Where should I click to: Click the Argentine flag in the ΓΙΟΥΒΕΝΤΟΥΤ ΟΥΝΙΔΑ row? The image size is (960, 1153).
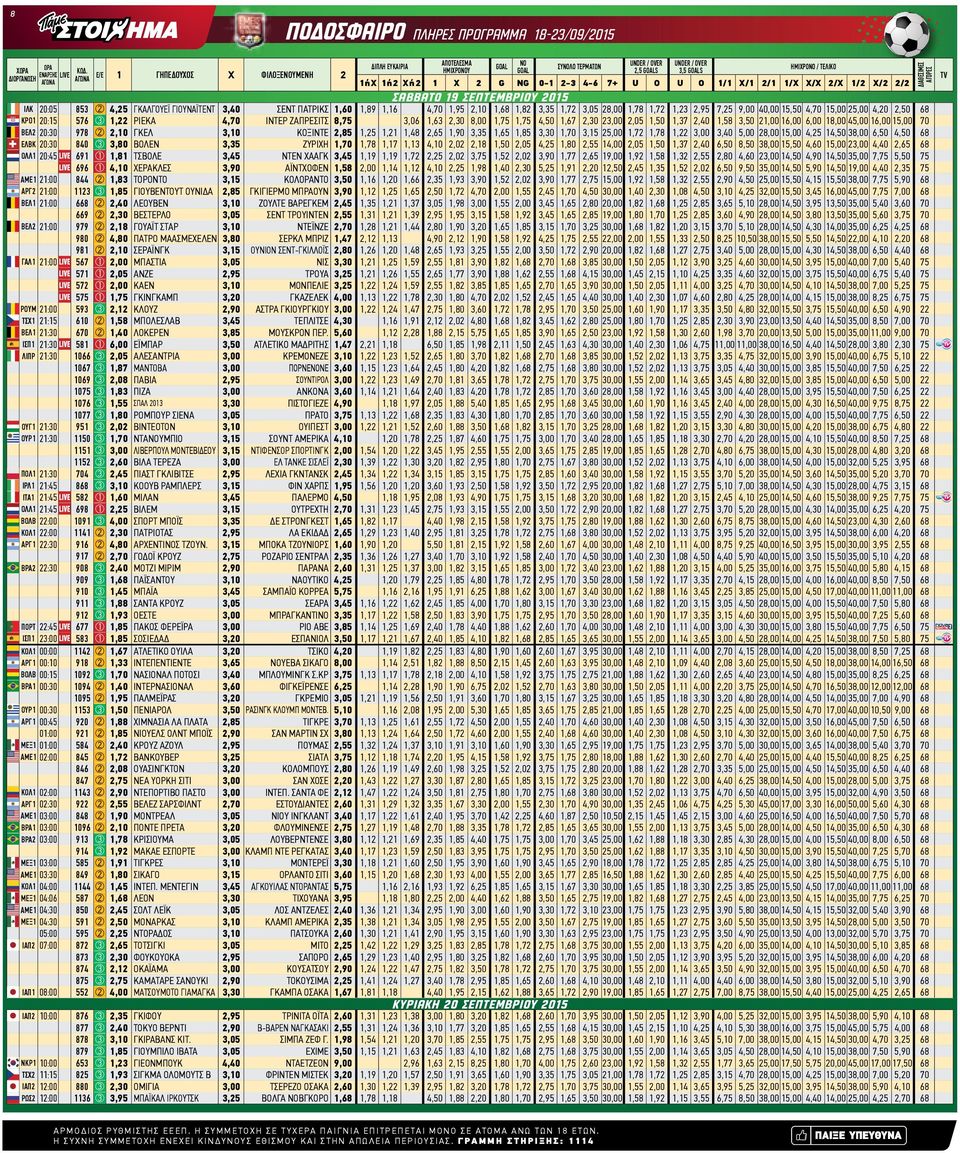click(12, 191)
